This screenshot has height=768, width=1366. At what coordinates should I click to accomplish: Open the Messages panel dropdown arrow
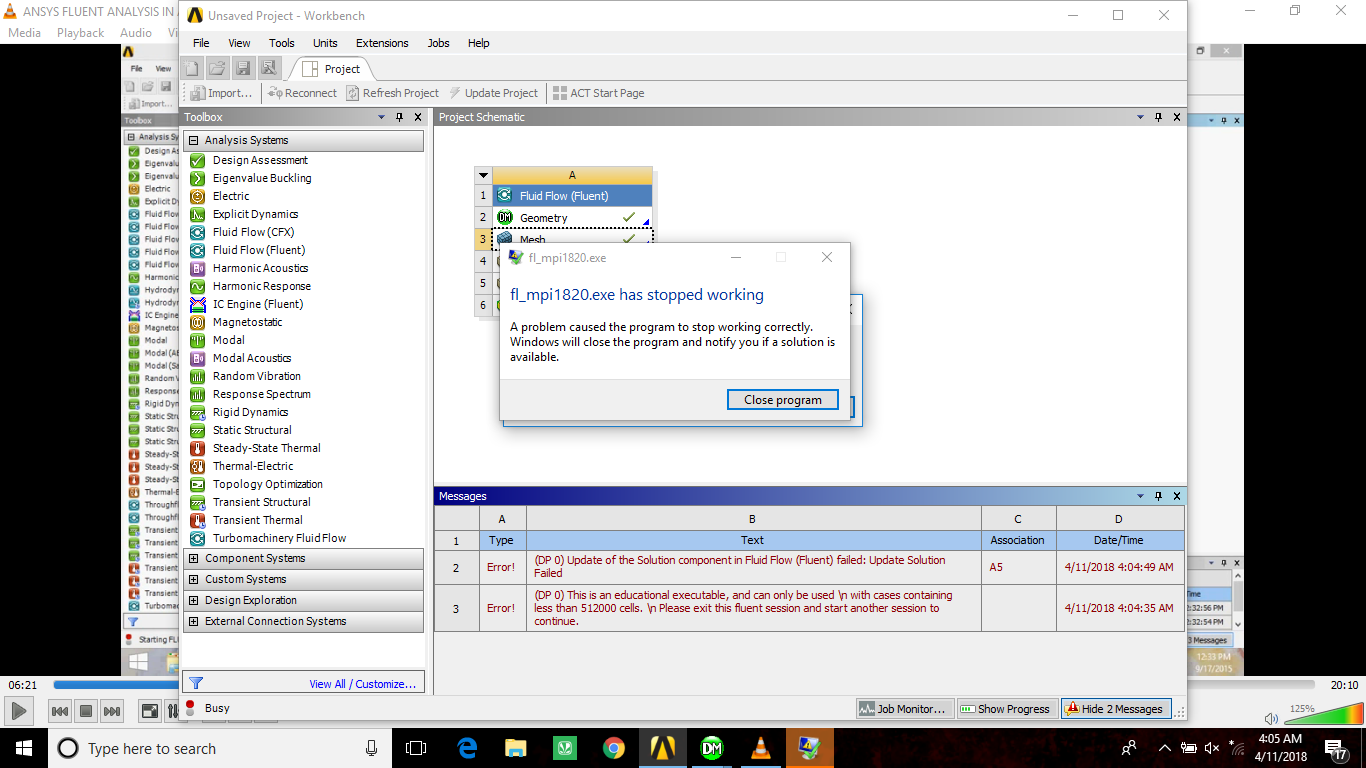[x=1140, y=496]
